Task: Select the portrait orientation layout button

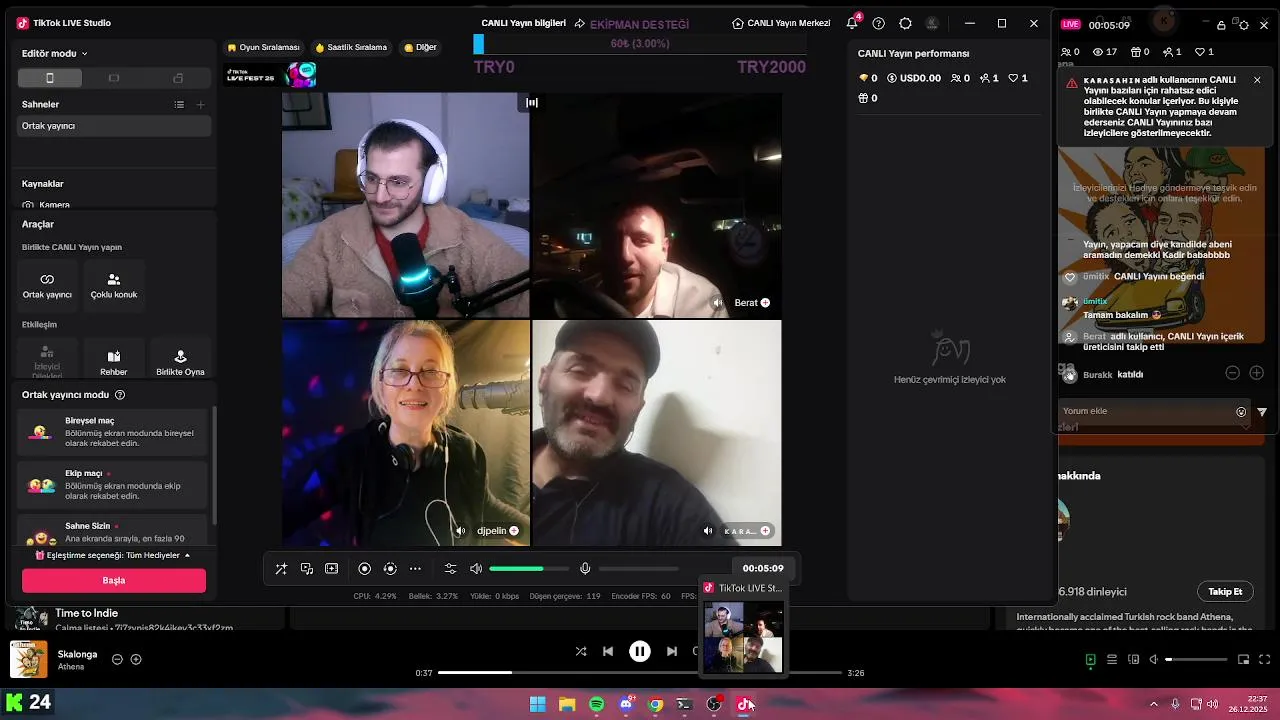Action: pos(50,78)
